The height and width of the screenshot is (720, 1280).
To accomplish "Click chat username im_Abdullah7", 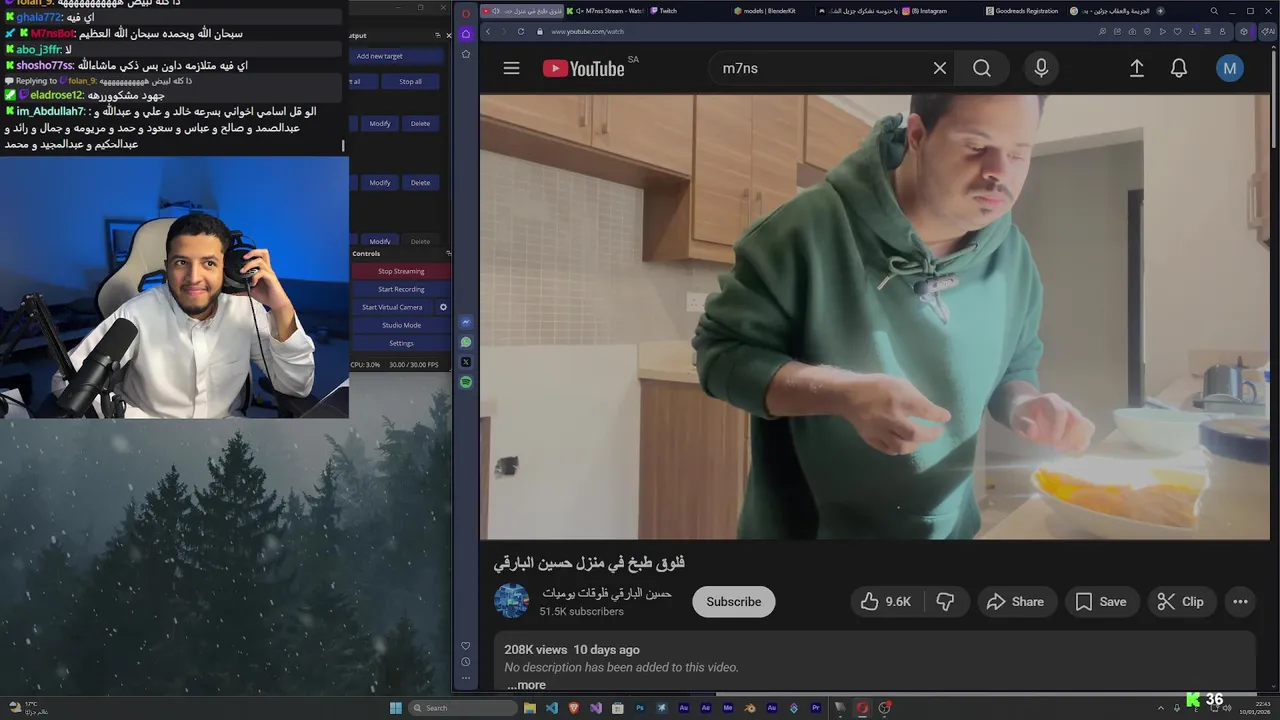I will click(x=50, y=111).
